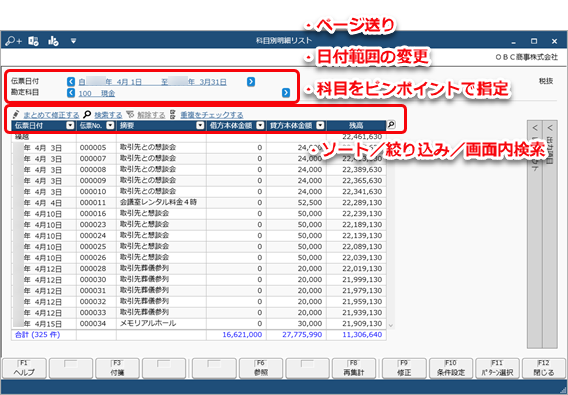Click the scrollbar down arrow beside the list

coord(390,325)
